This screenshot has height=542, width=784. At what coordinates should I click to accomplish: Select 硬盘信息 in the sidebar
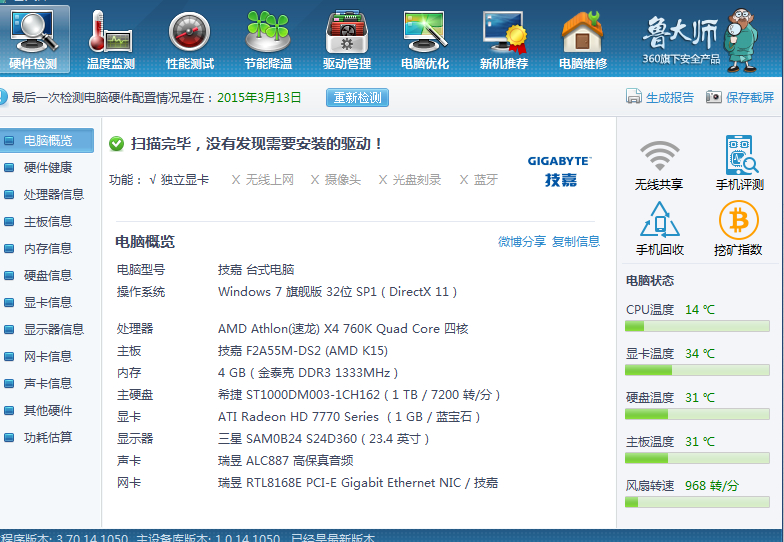coord(47,276)
